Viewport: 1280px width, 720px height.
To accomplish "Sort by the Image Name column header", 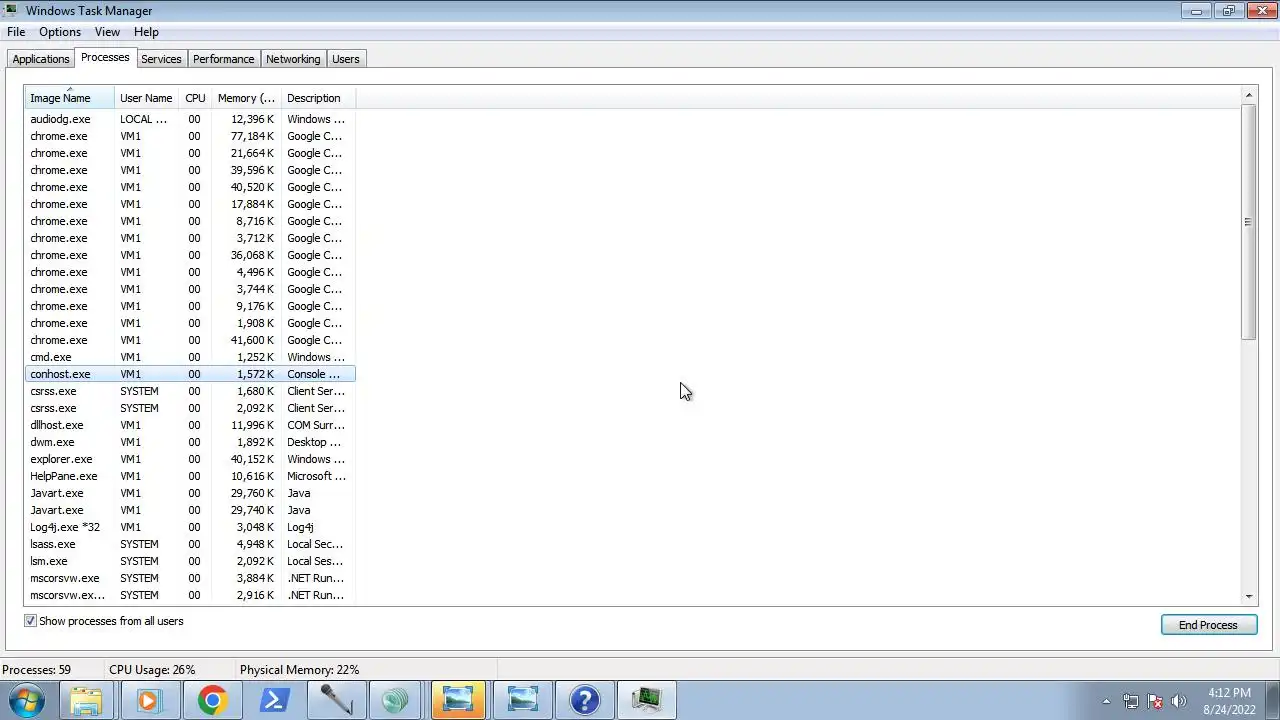I will coord(70,98).
